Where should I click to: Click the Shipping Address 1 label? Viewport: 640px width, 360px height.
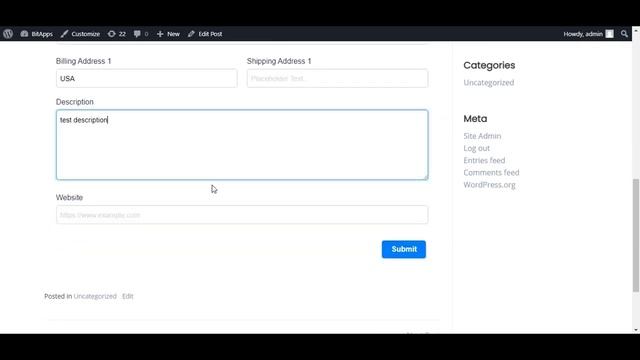pos(279,61)
